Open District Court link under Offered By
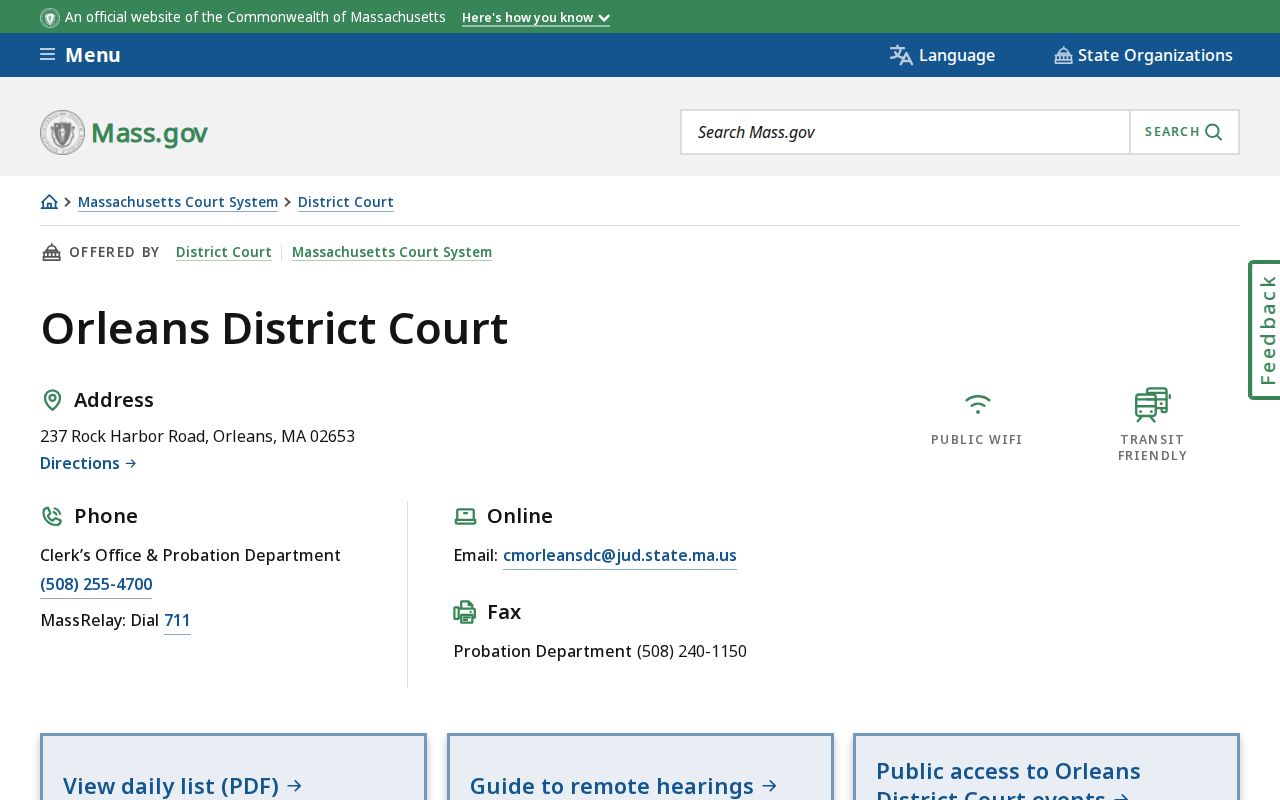 [x=224, y=252]
